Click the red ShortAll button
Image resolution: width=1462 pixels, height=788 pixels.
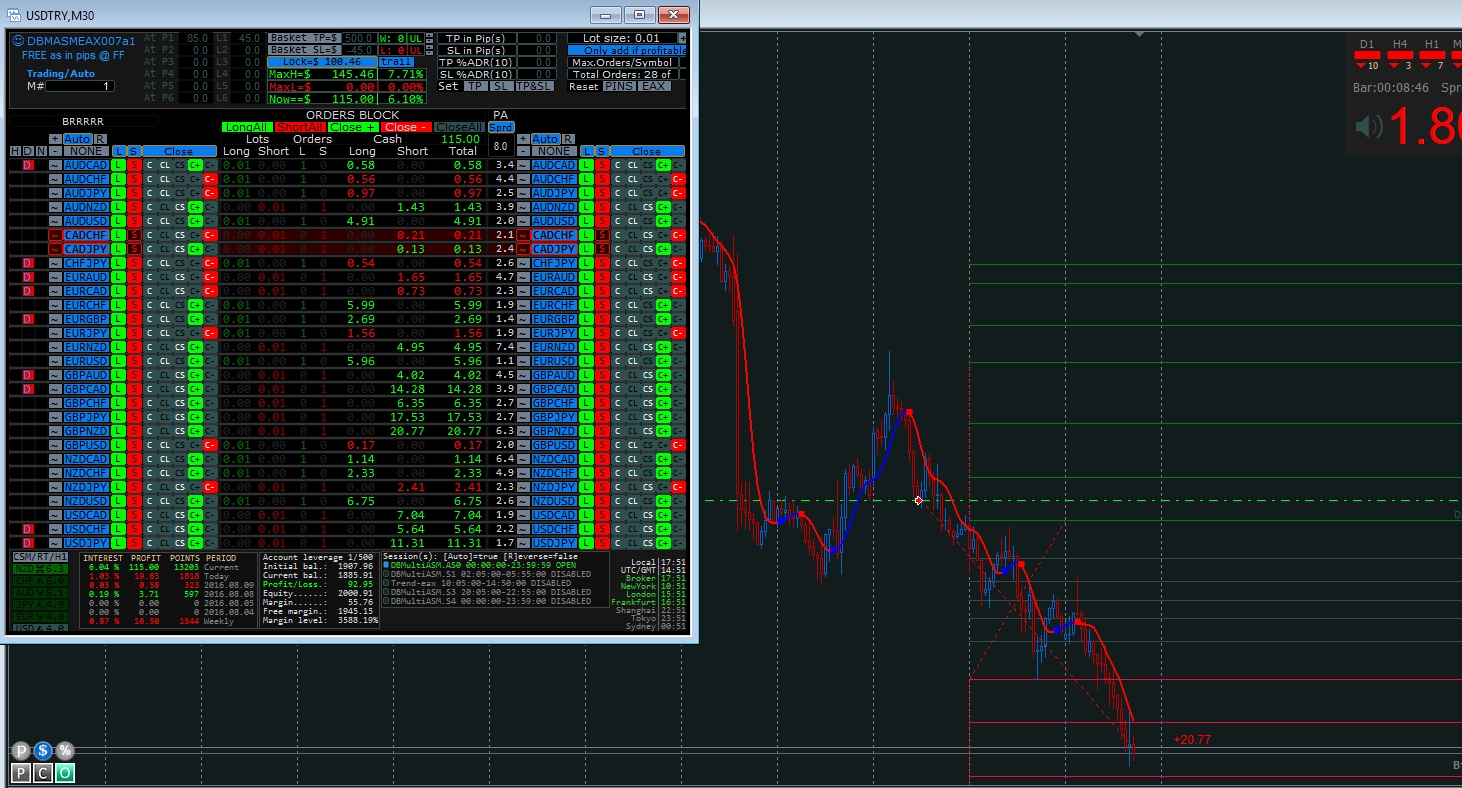pyautogui.click(x=300, y=127)
